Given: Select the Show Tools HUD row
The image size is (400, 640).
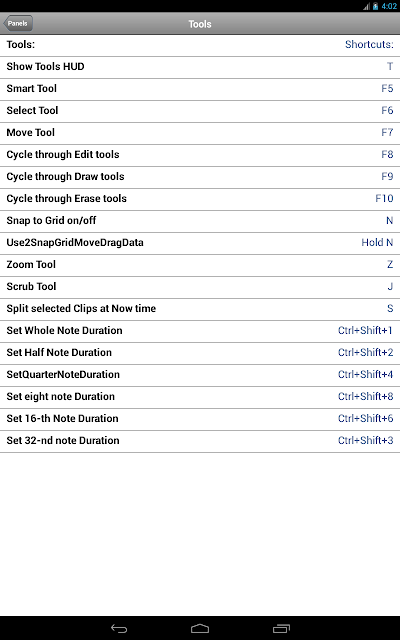Looking at the screenshot, I should 200,68.
